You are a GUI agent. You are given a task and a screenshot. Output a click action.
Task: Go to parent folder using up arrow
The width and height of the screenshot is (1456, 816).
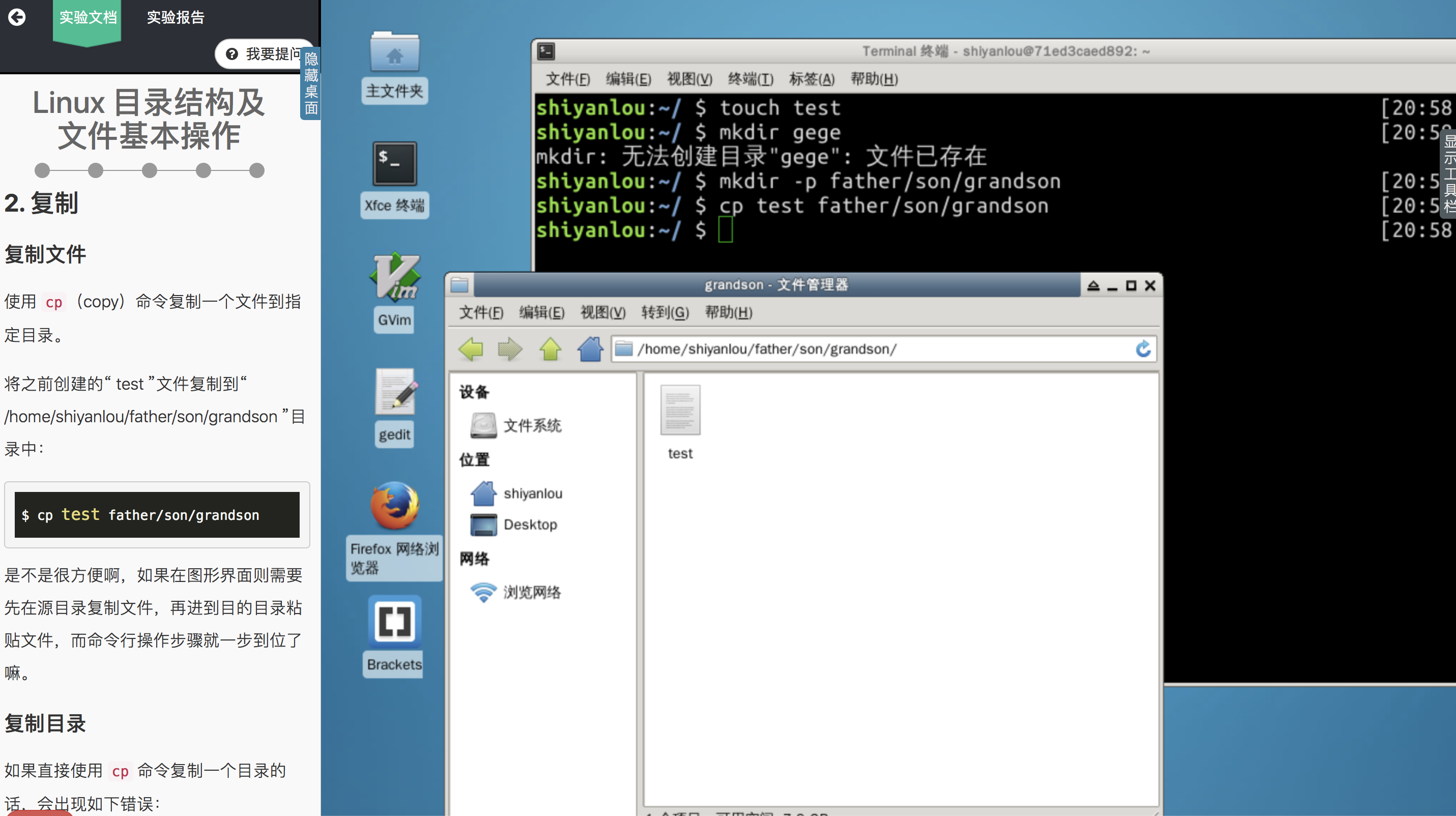[x=550, y=348]
